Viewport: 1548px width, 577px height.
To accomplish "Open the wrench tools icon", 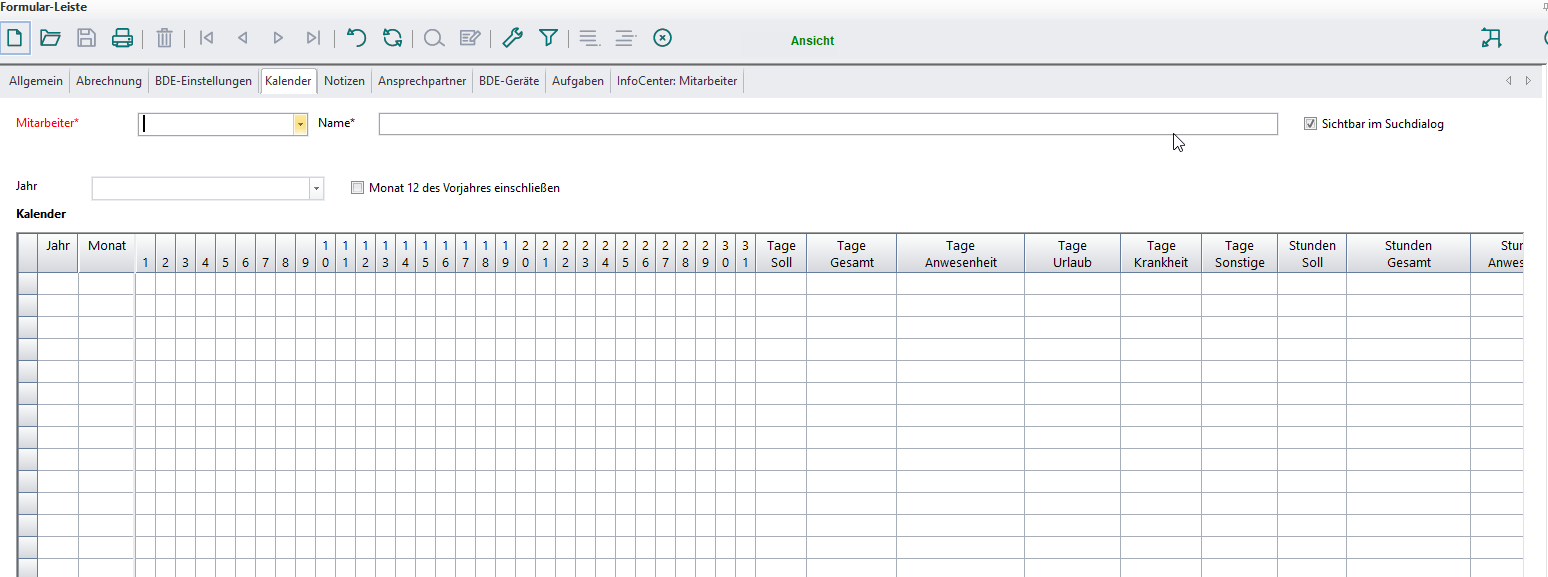I will 512,38.
